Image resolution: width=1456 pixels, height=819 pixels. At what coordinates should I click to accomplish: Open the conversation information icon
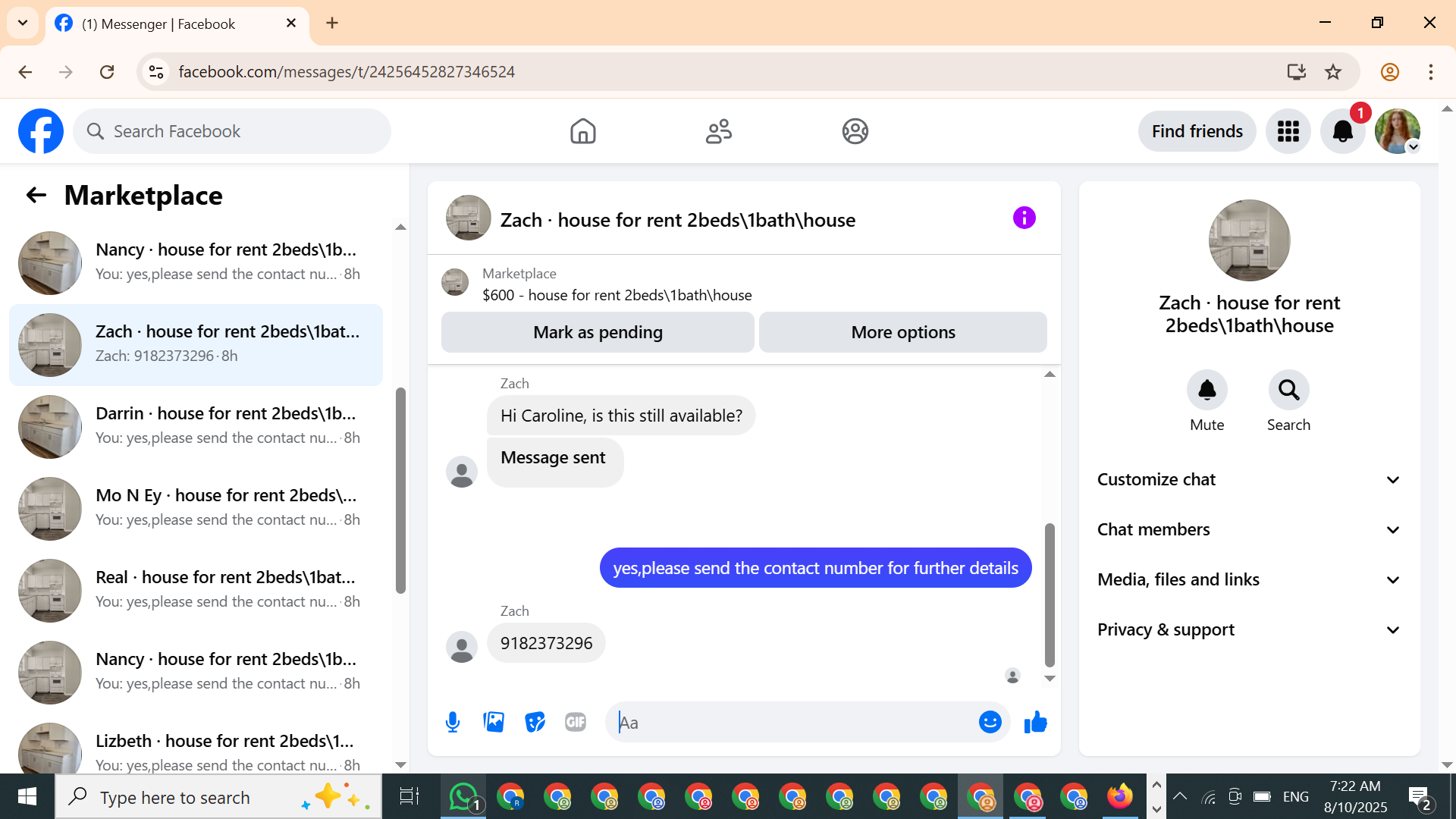1024,218
